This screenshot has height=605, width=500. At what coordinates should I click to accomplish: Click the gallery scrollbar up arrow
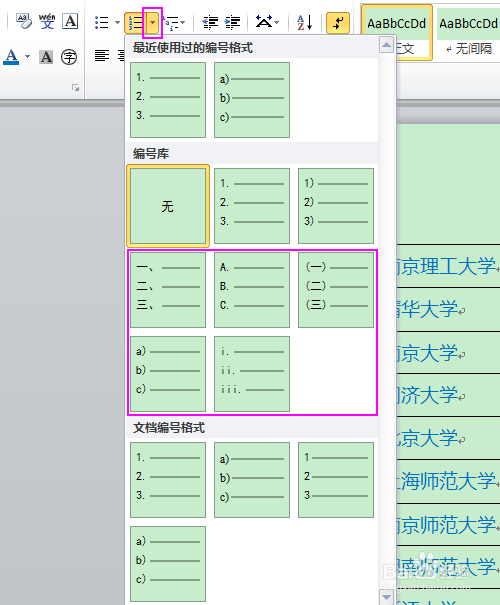pyautogui.click(x=386, y=45)
